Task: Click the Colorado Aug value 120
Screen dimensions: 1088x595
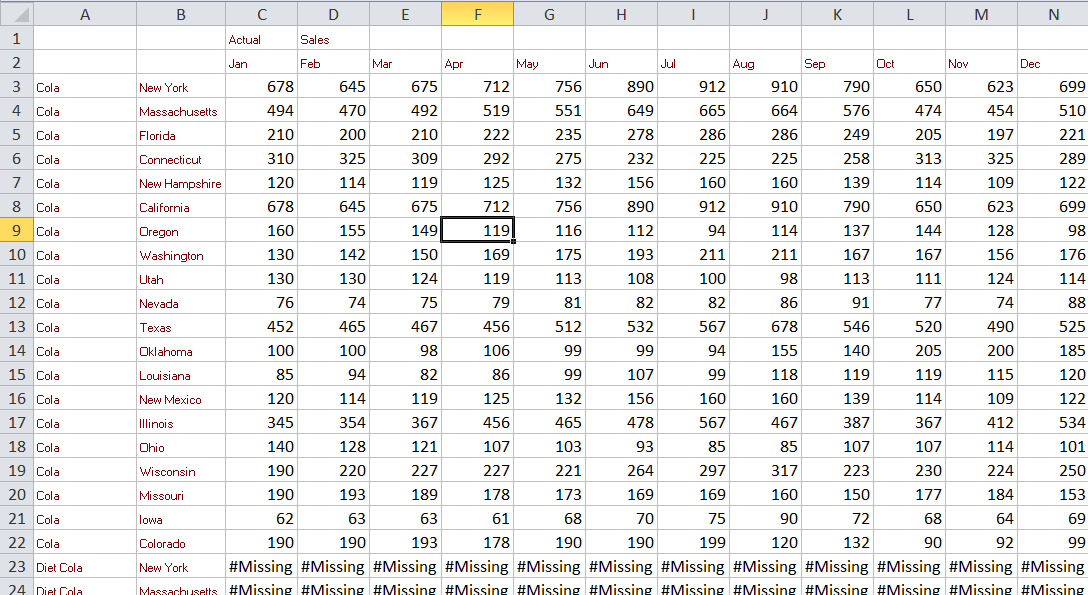Action: pos(766,543)
